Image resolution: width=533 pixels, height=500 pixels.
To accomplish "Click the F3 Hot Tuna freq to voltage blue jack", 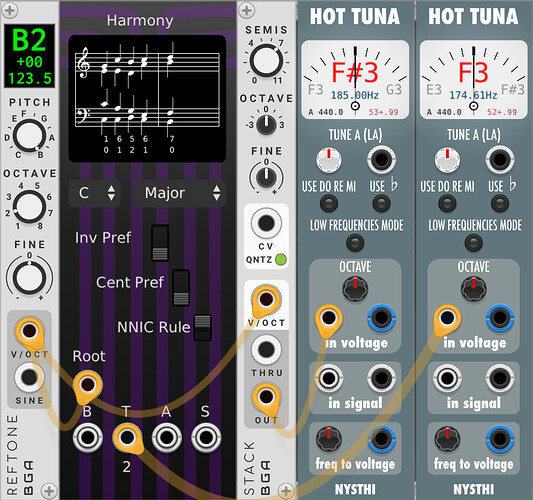I will 500,439.
